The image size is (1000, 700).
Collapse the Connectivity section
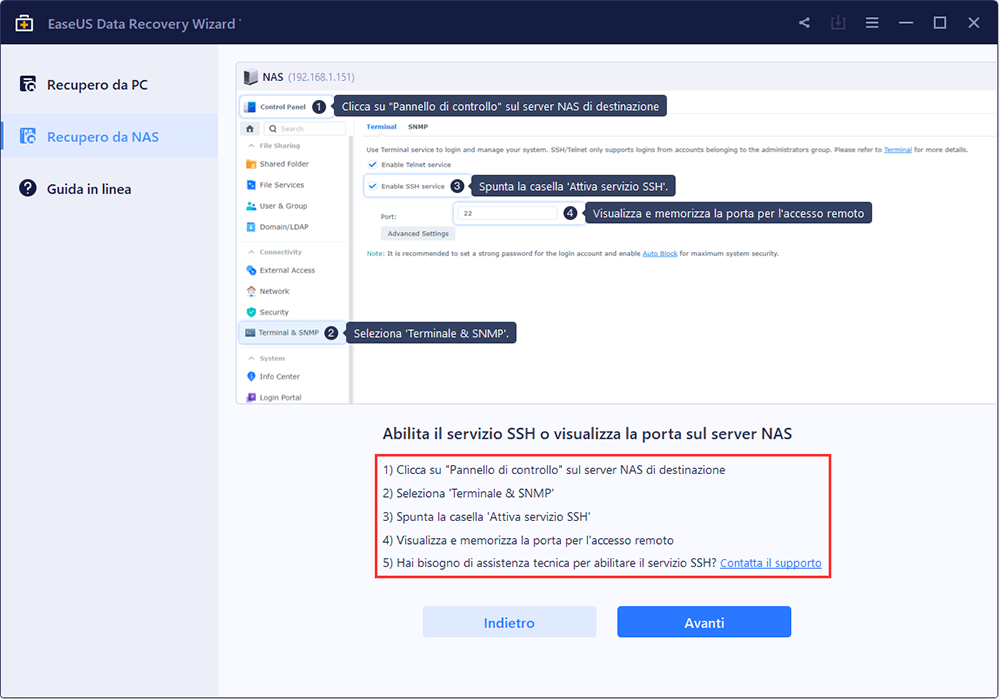(251, 252)
